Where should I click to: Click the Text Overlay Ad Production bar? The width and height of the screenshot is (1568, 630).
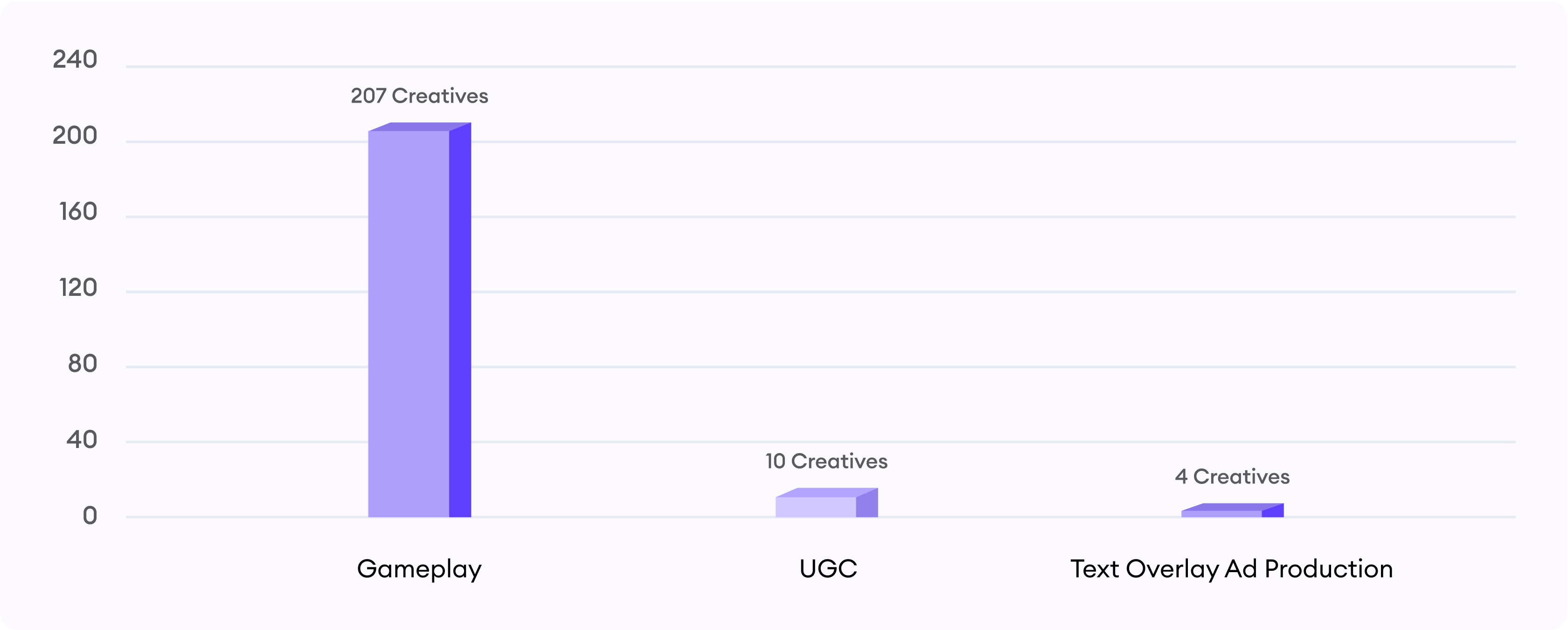click(1233, 511)
